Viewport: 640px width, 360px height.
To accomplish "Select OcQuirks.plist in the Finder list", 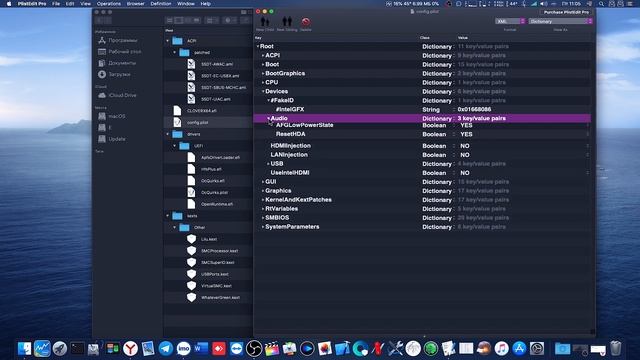I will 214,192.
